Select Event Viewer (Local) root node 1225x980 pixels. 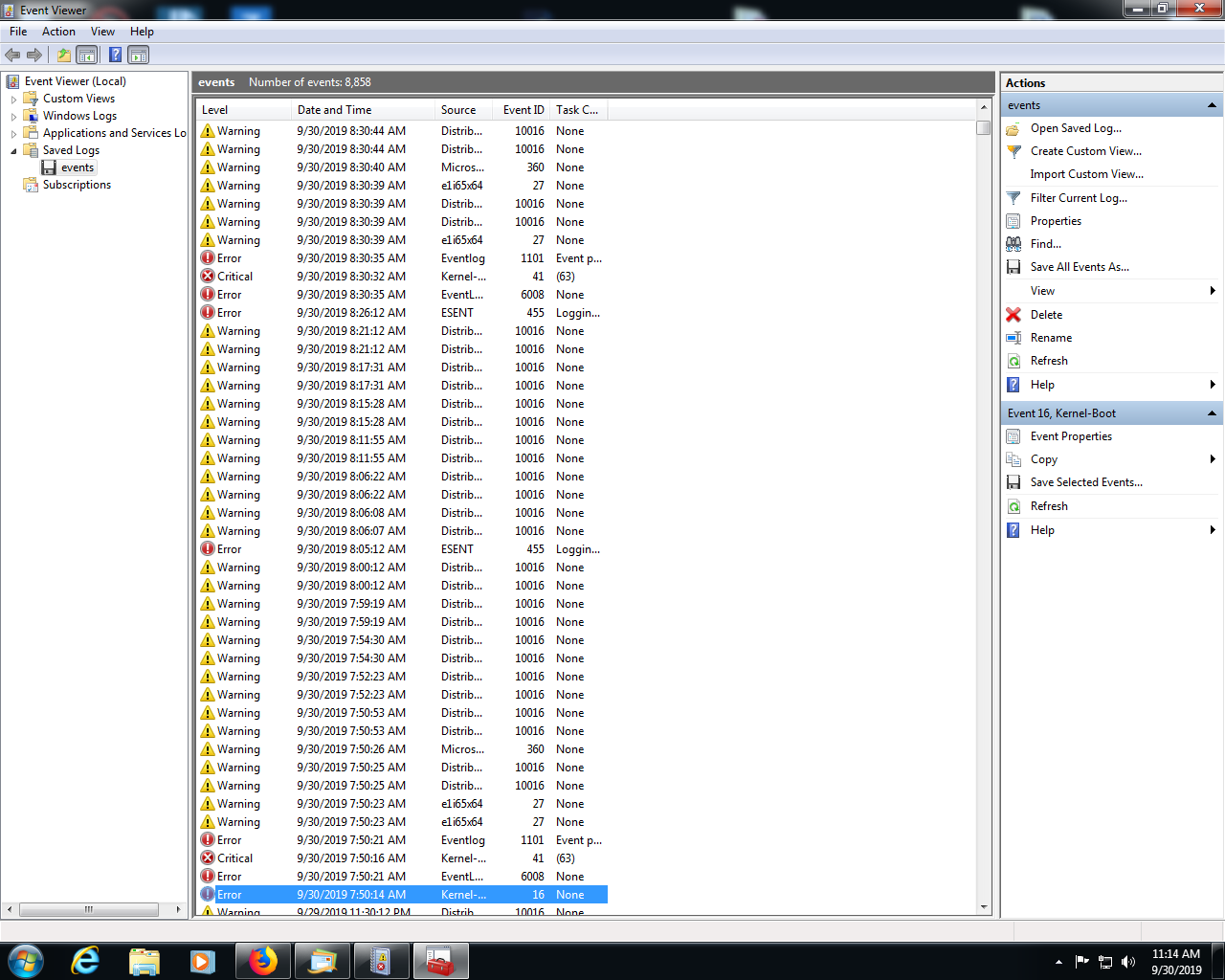[75, 81]
